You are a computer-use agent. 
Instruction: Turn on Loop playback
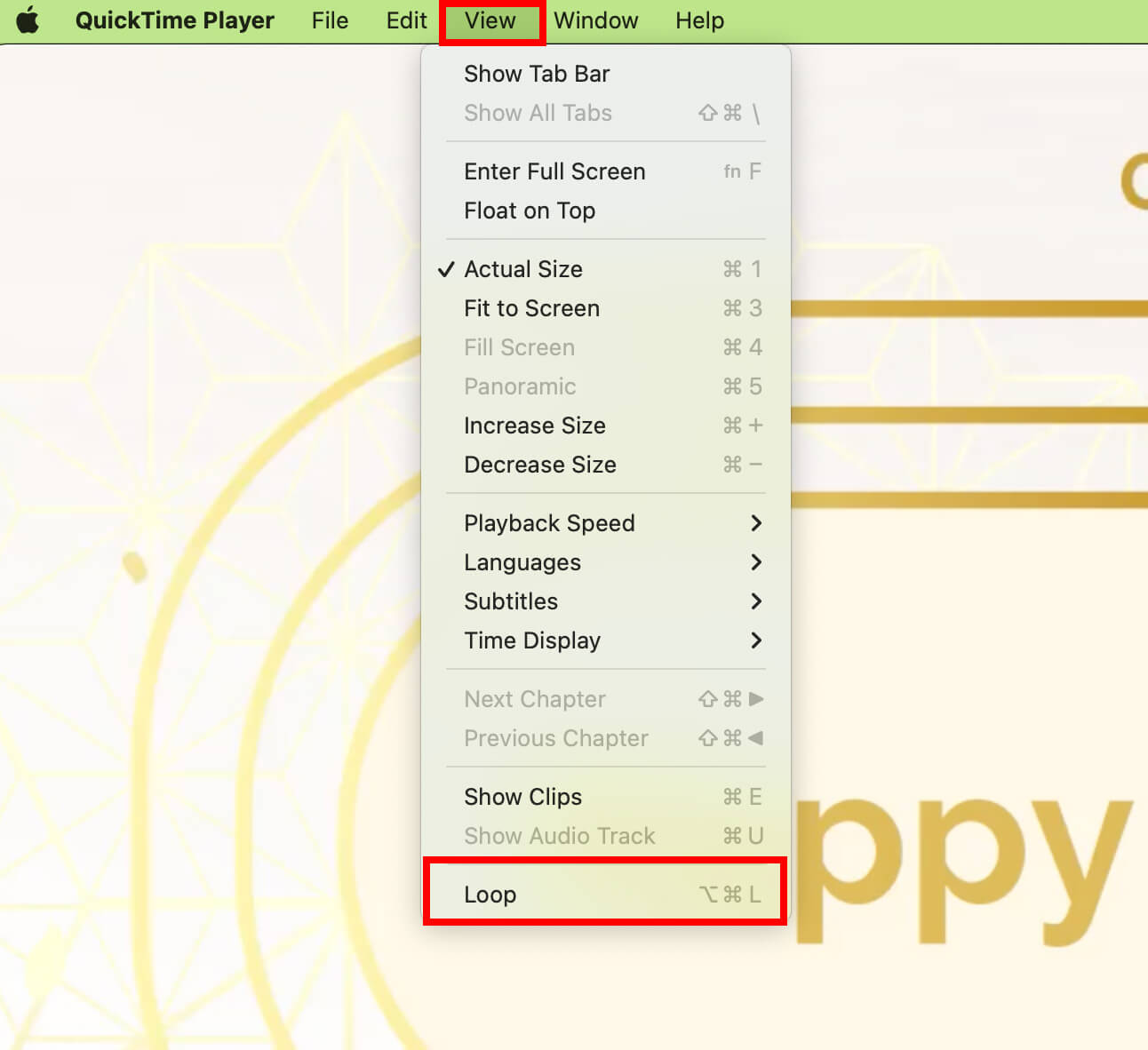pos(606,895)
